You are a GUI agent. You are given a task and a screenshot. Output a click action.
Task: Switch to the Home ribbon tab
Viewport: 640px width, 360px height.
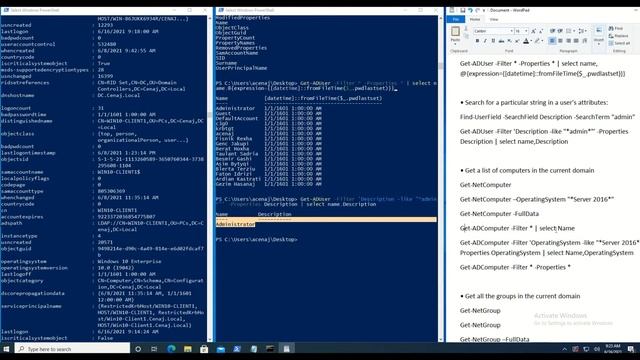click(475, 19)
